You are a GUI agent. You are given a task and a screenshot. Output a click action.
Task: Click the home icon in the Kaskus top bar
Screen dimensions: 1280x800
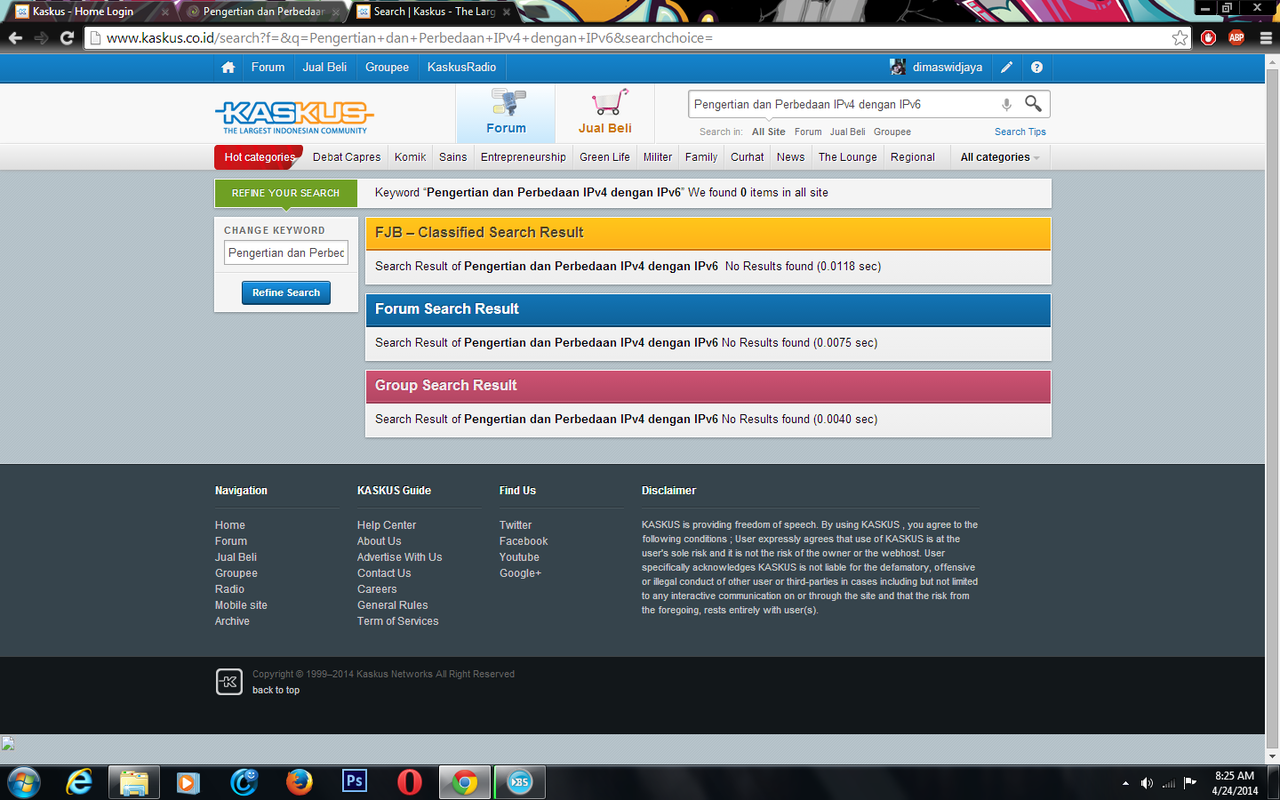point(228,67)
